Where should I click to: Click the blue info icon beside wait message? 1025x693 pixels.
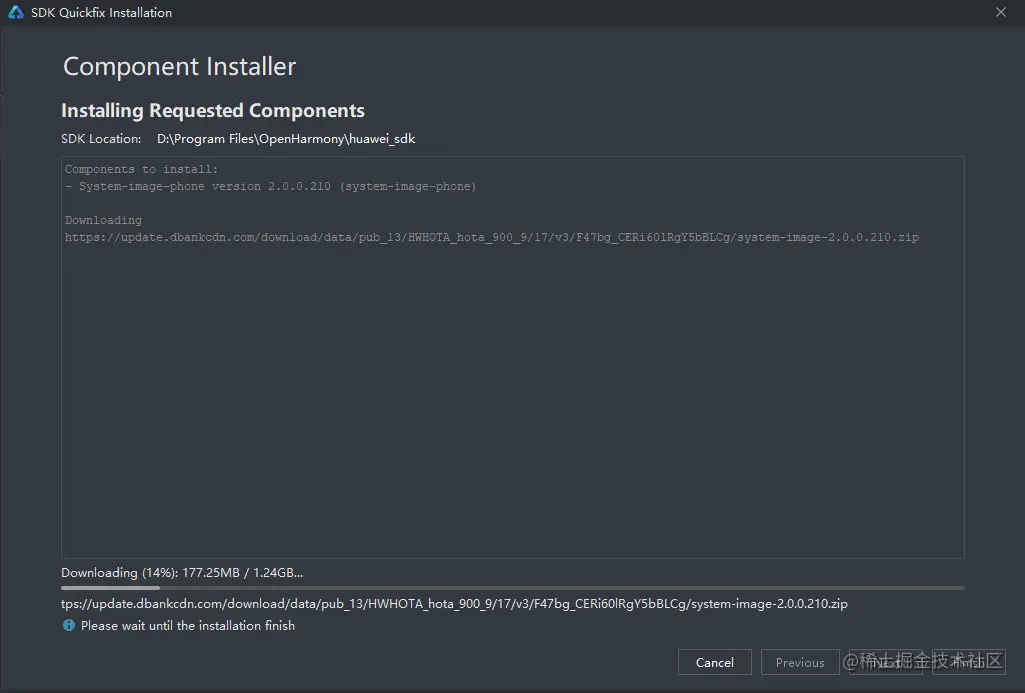(69, 626)
